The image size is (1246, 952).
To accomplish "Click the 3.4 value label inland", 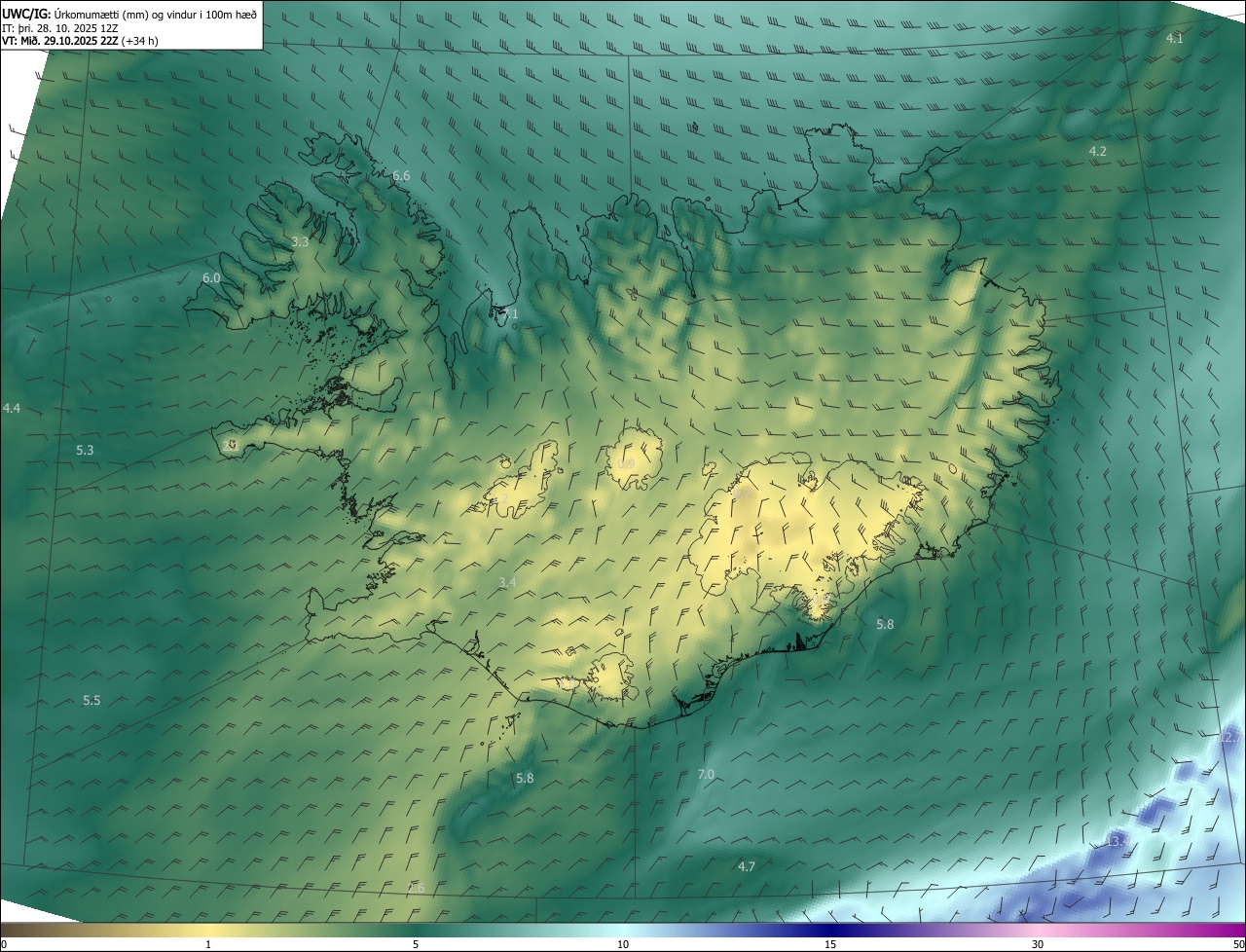I will [x=507, y=582].
